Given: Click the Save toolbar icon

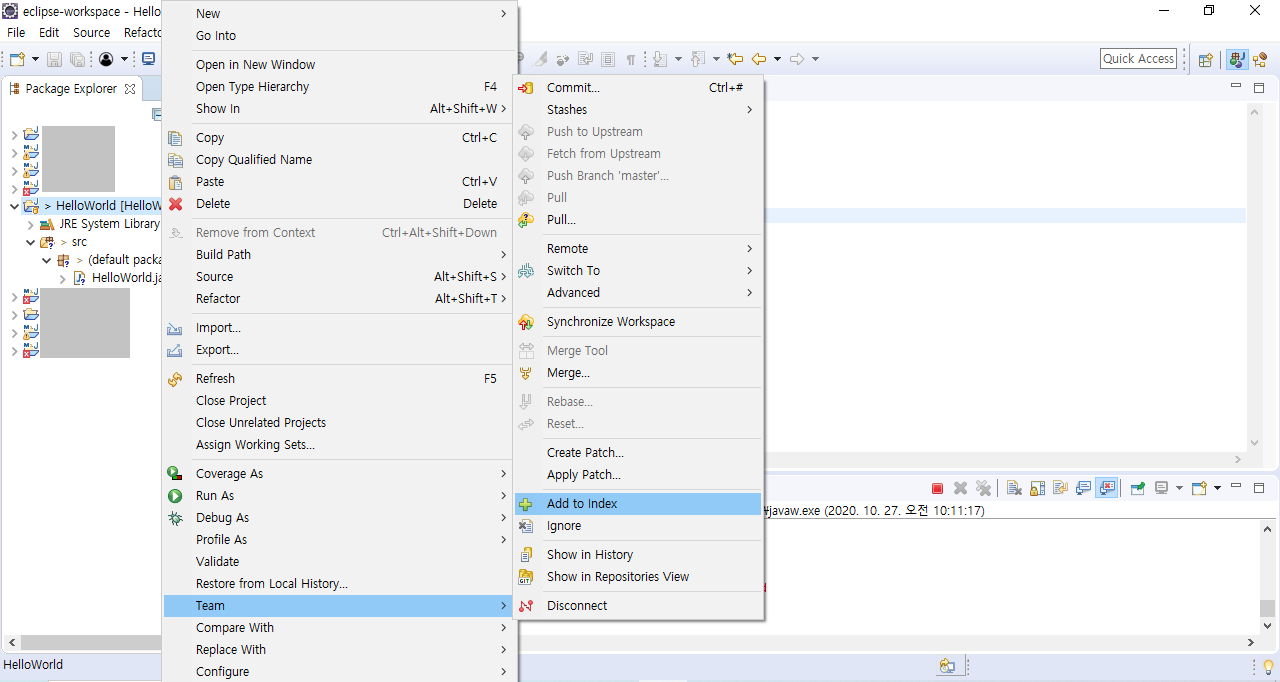Looking at the screenshot, I should point(54,59).
